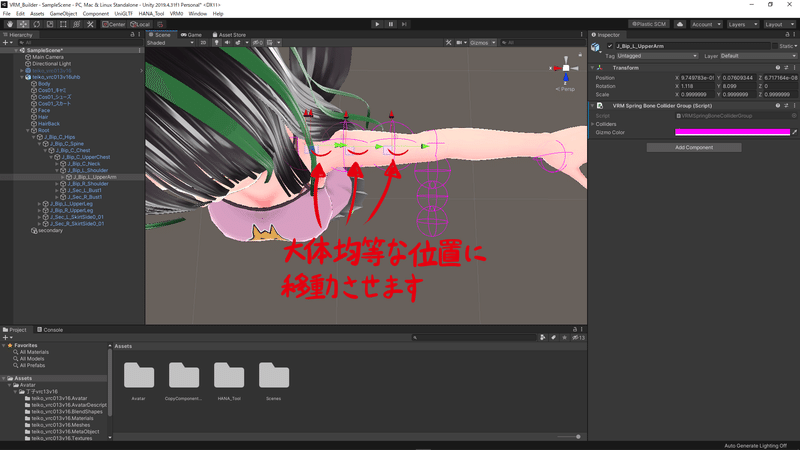Select the Scale tool in toolbar
This screenshot has height=450, width=800.
(x=49, y=24)
